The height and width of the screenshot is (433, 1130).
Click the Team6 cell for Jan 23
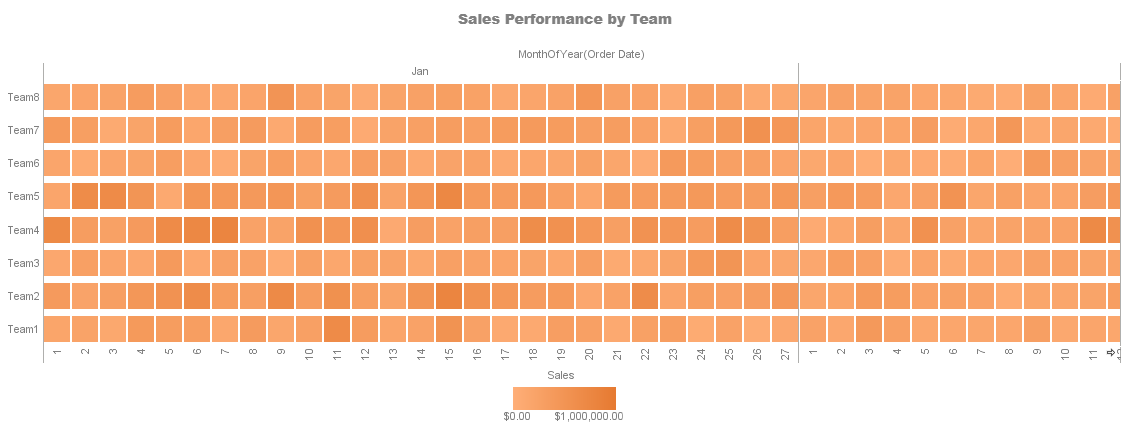tap(673, 163)
